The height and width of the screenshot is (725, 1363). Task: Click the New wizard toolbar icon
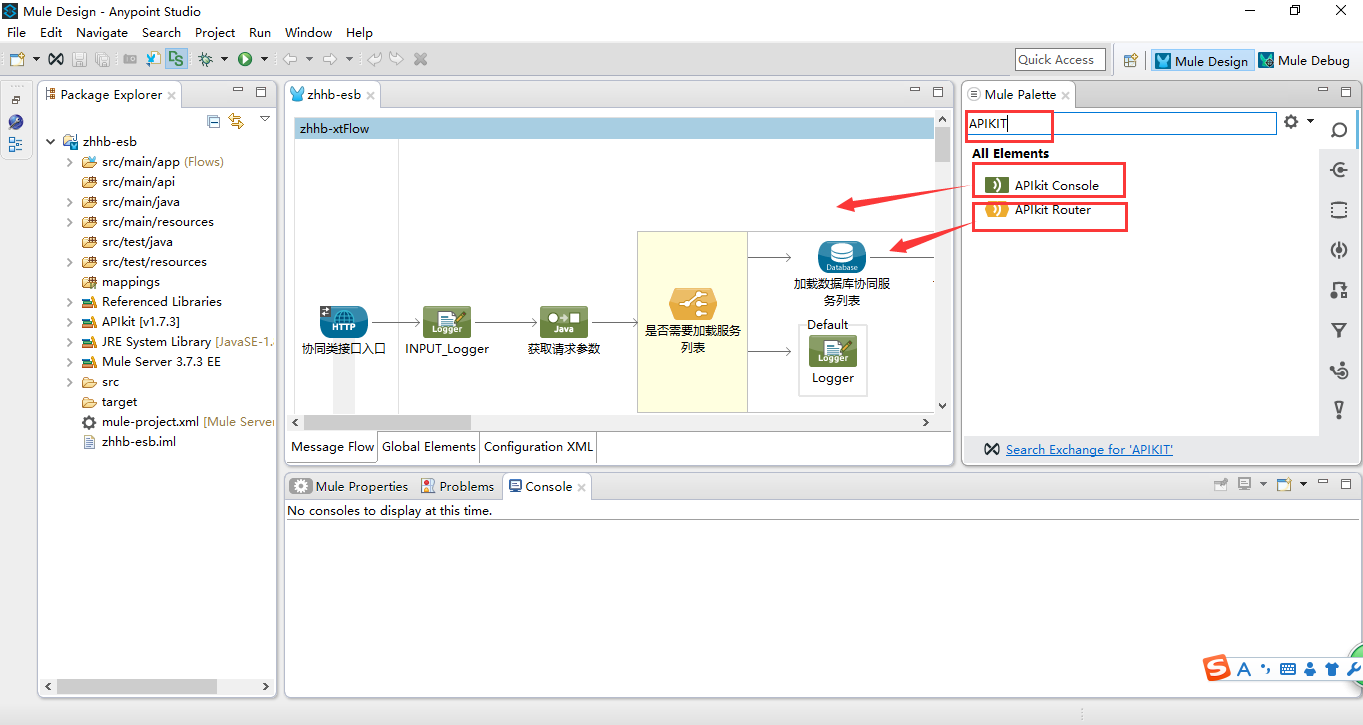[17, 59]
